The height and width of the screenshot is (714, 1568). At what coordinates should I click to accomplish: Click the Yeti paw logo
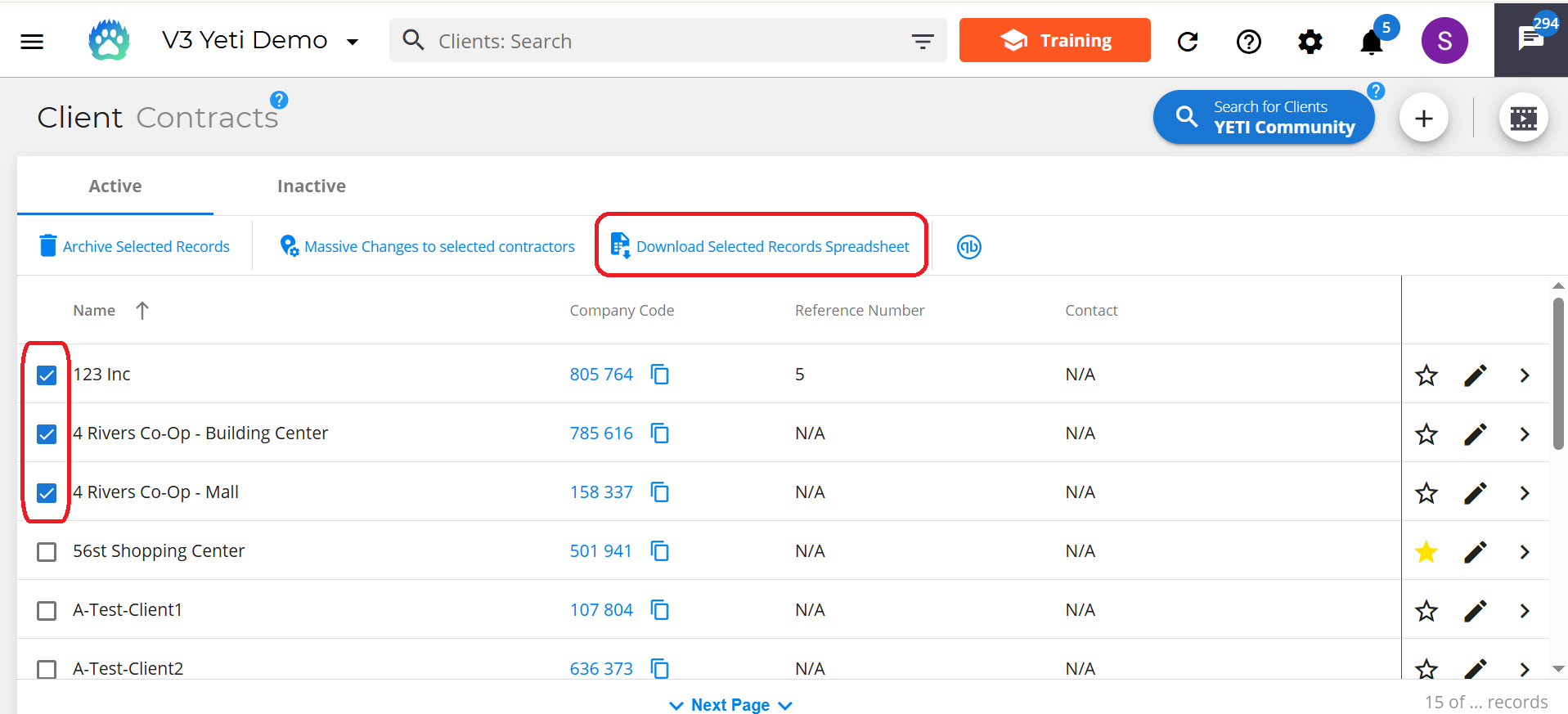(109, 40)
